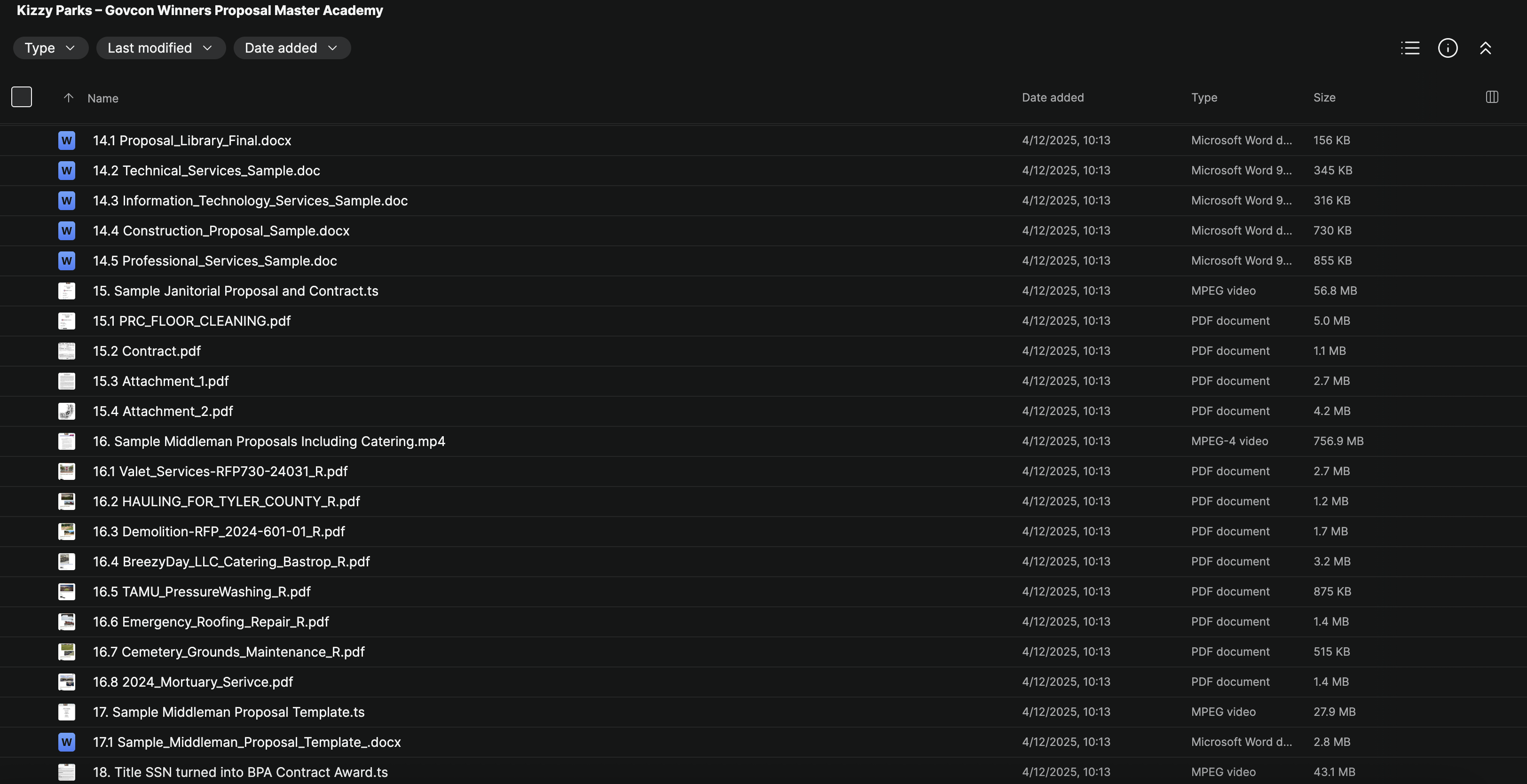Image resolution: width=1527 pixels, height=784 pixels.
Task: Click the sort direction arrow beside Name
Action: pos(68,98)
